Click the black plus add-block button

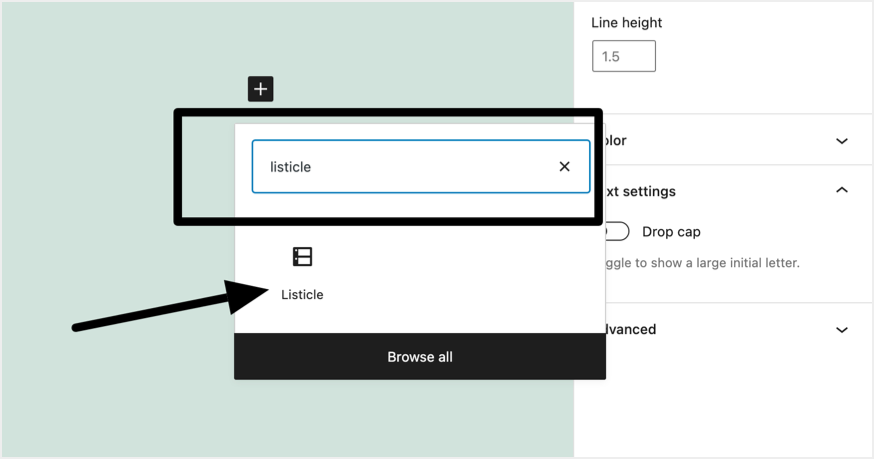pos(260,89)
